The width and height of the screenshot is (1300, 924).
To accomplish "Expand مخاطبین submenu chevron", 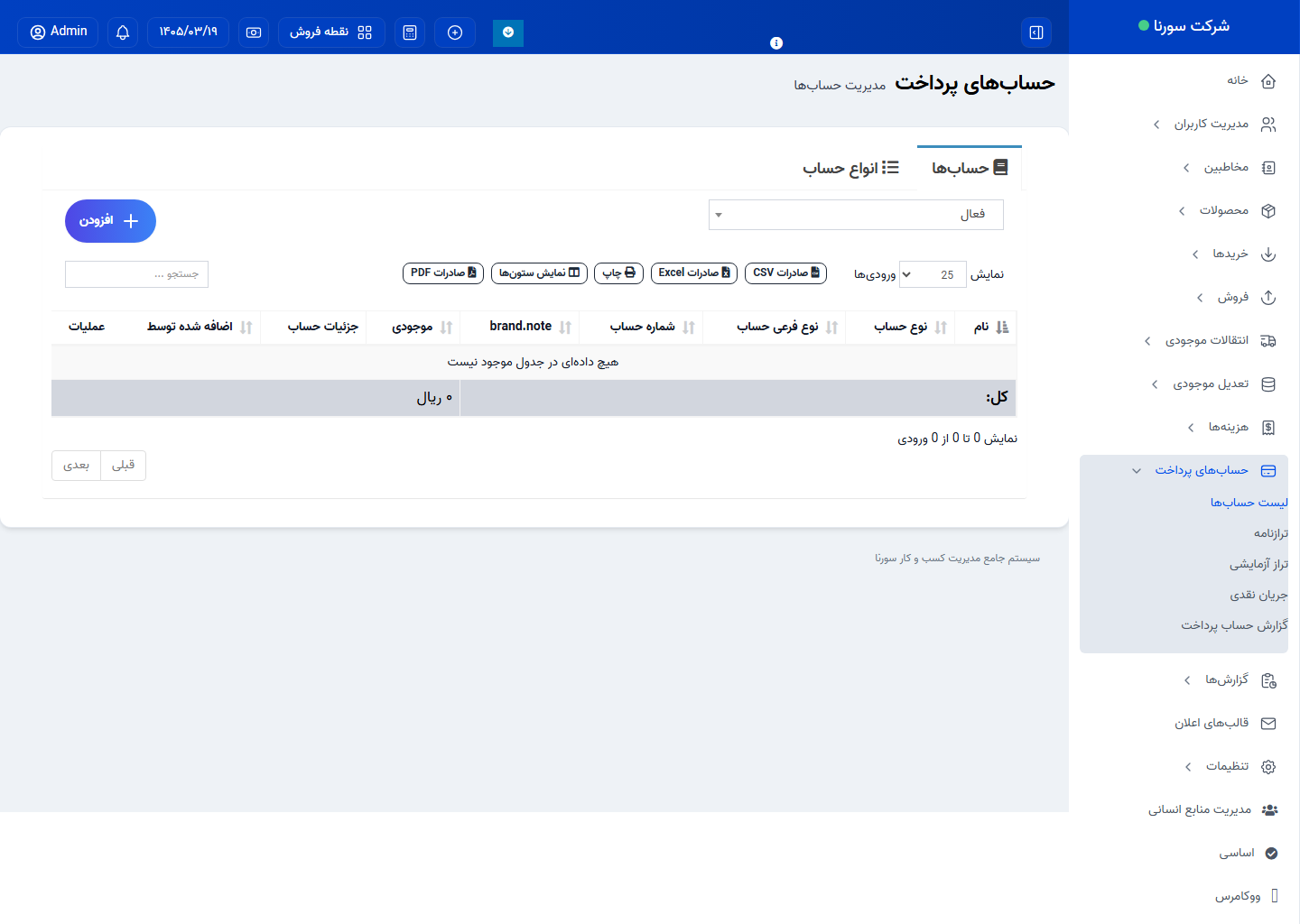I will click(x=1186, y=168).
